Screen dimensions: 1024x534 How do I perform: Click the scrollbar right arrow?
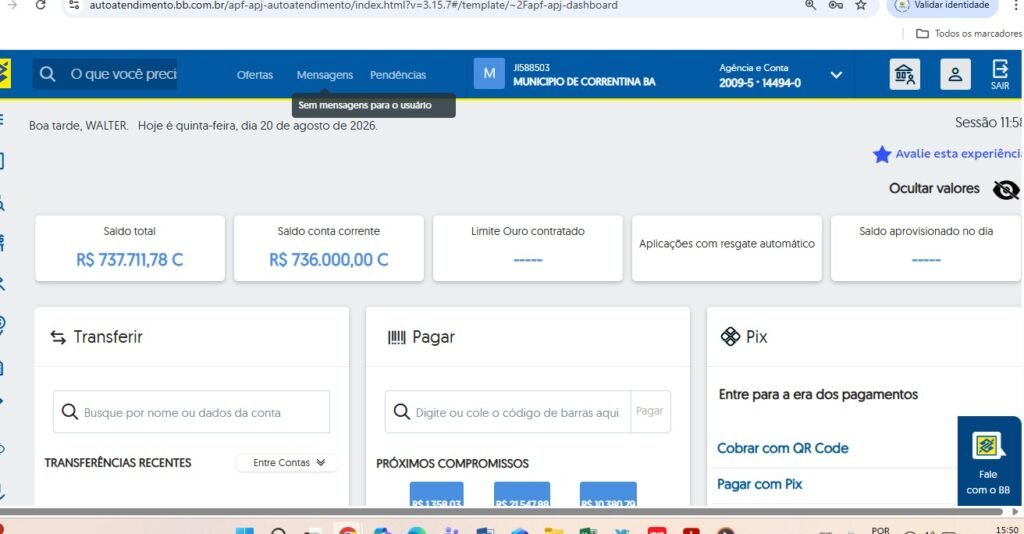coord(1015,512)
